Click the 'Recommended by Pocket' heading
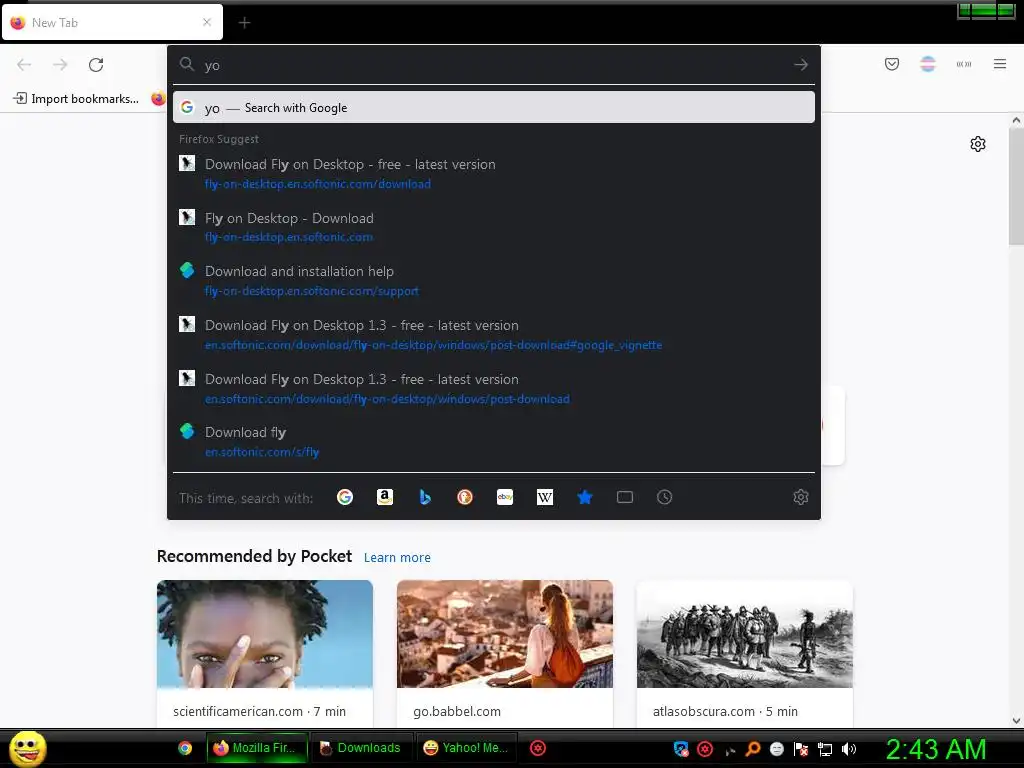Screen dimensions: 1024x768 pyautogui.click(x=254, y=556)
